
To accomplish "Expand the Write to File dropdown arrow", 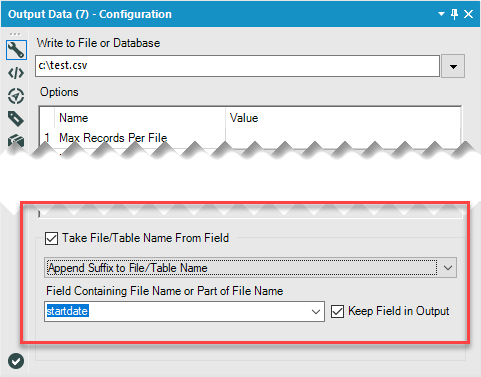I will click(x=453, y=66).
